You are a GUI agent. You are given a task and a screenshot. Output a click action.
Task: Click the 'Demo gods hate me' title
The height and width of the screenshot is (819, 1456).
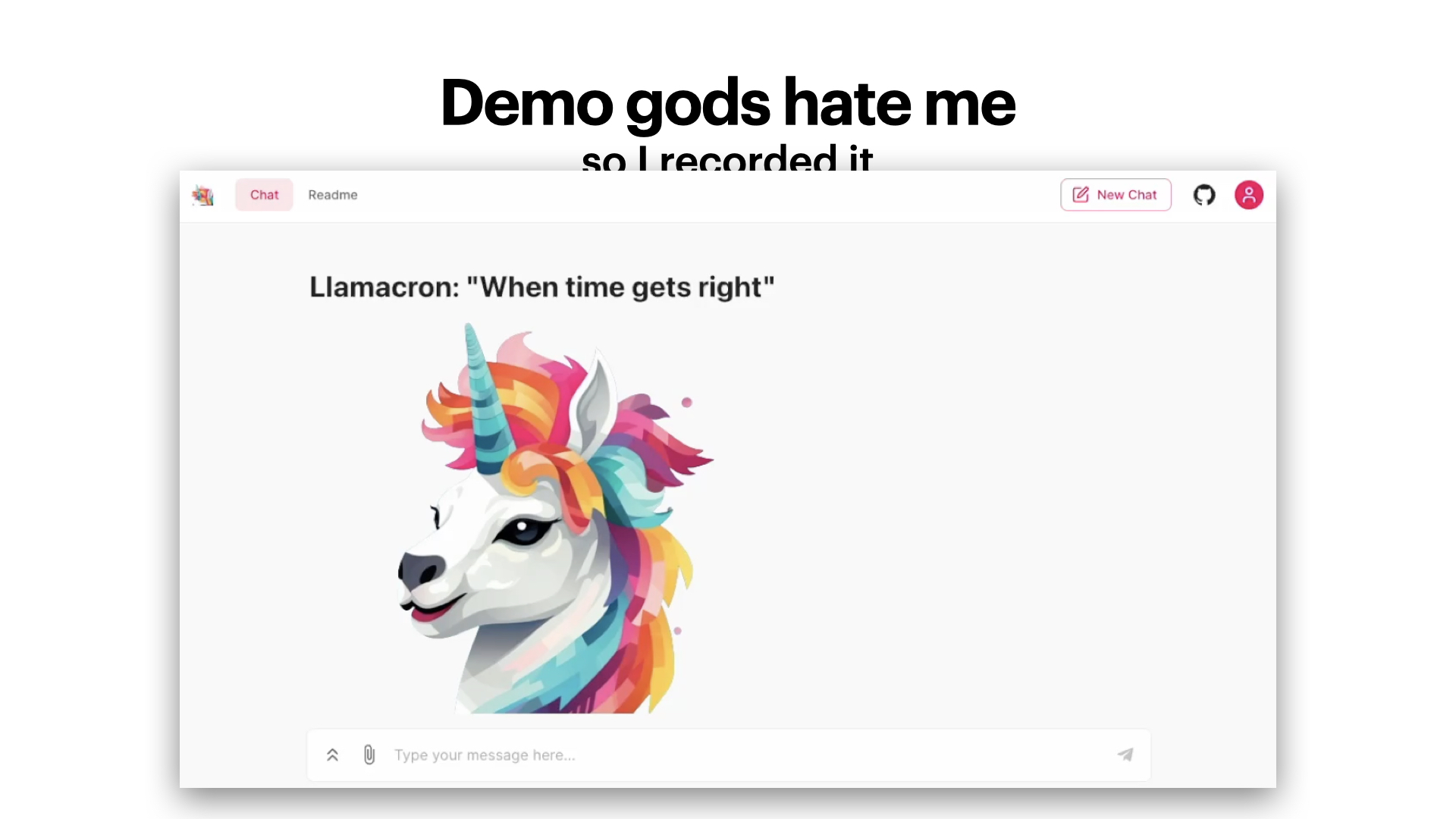(726, 102)
